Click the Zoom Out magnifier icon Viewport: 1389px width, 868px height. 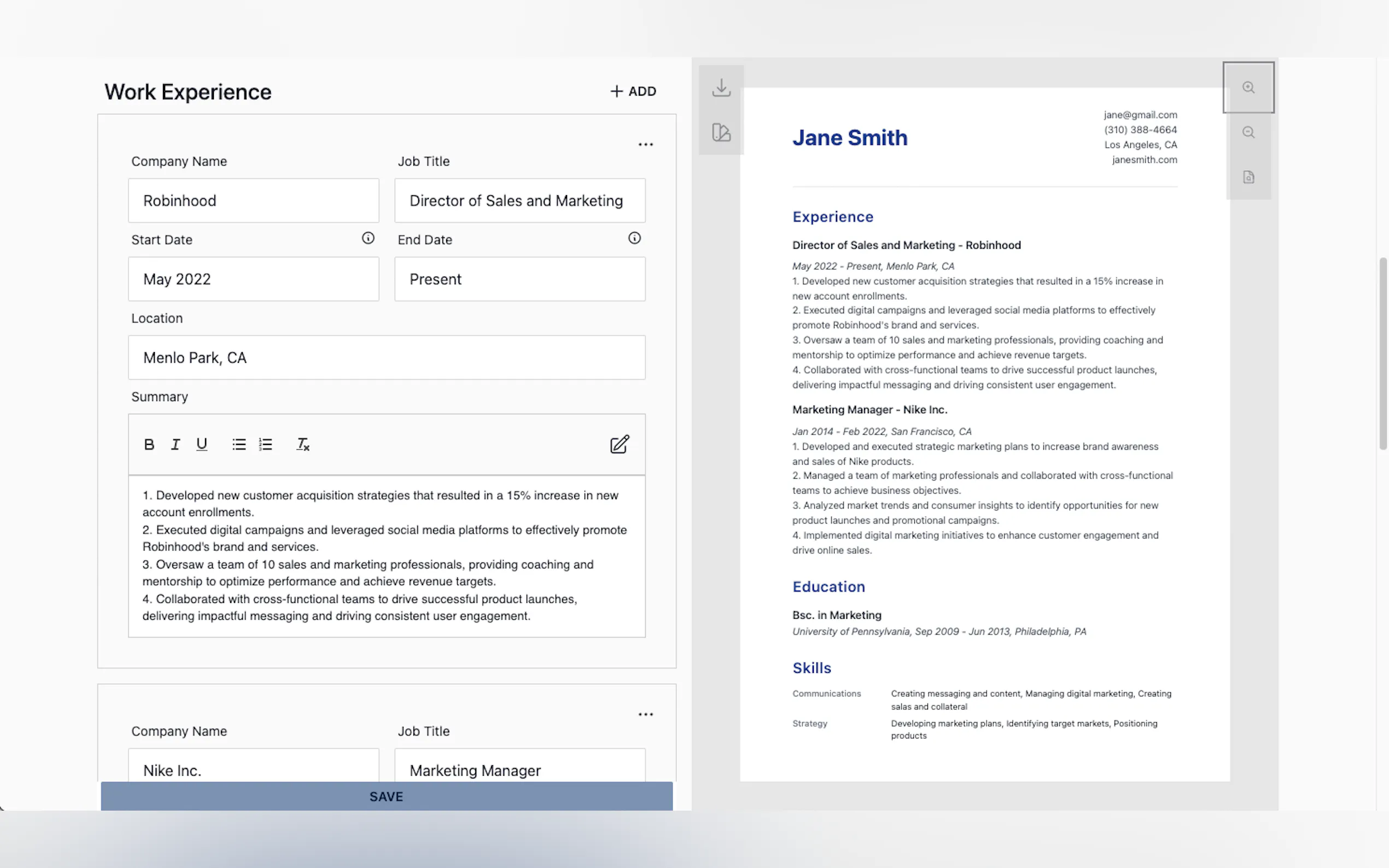[1248, 132]
